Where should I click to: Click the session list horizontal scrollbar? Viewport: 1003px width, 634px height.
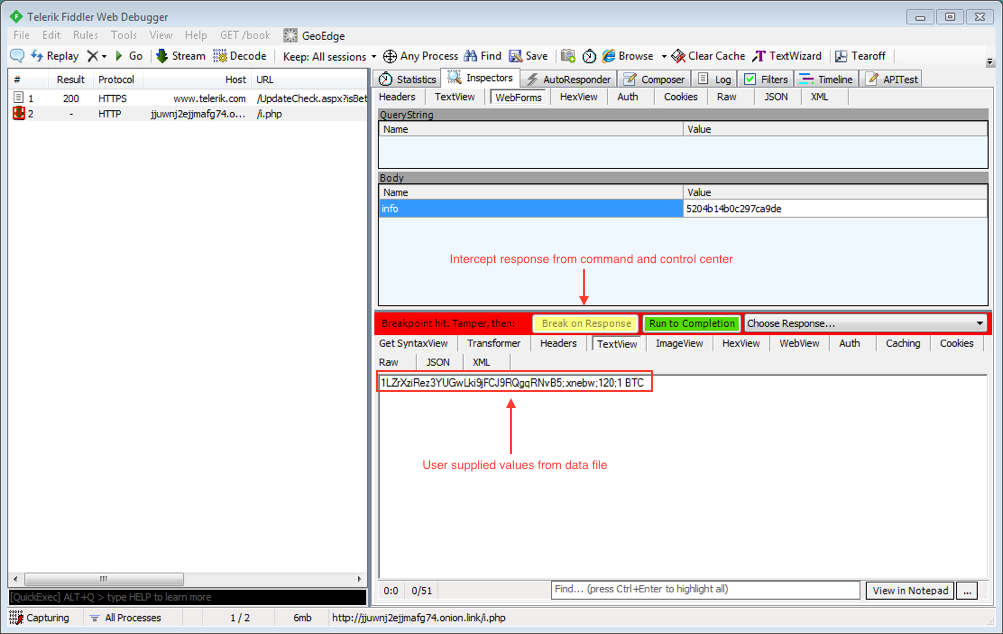(x=104, y=579)
